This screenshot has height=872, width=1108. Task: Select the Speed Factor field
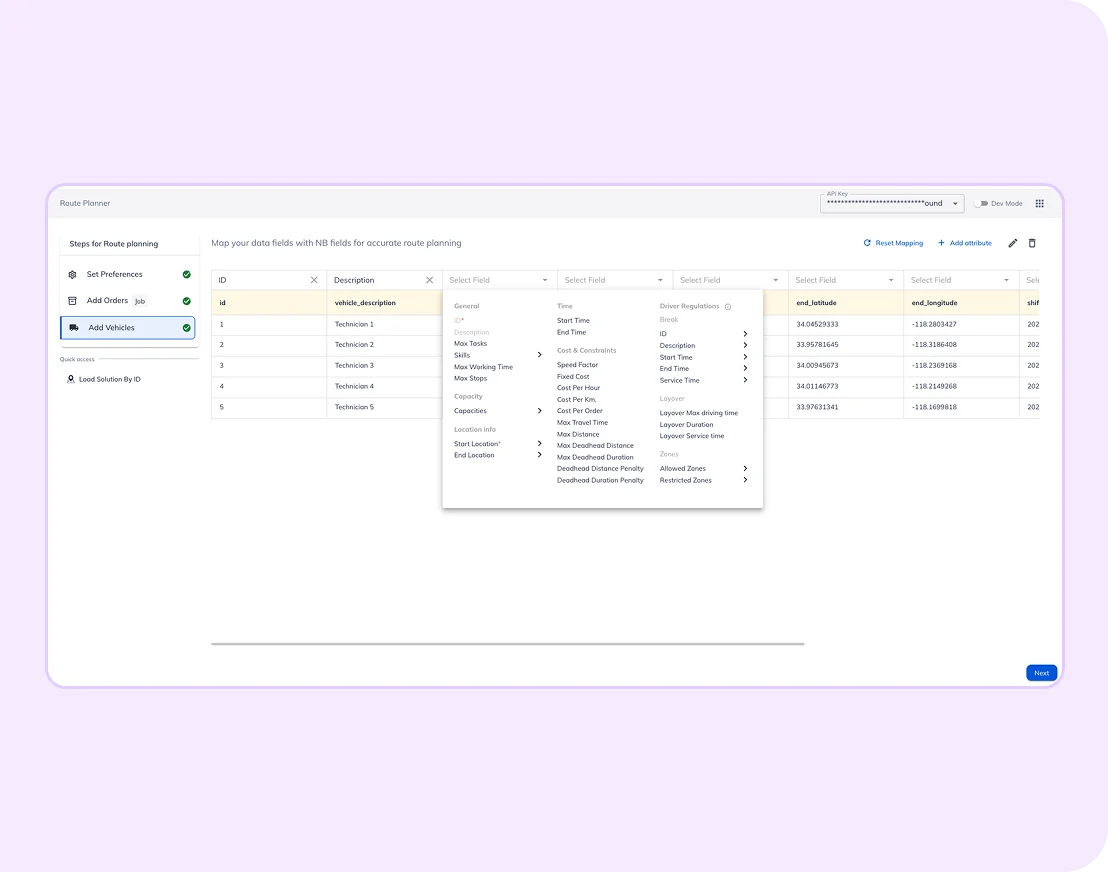click(x=577, y=365)
